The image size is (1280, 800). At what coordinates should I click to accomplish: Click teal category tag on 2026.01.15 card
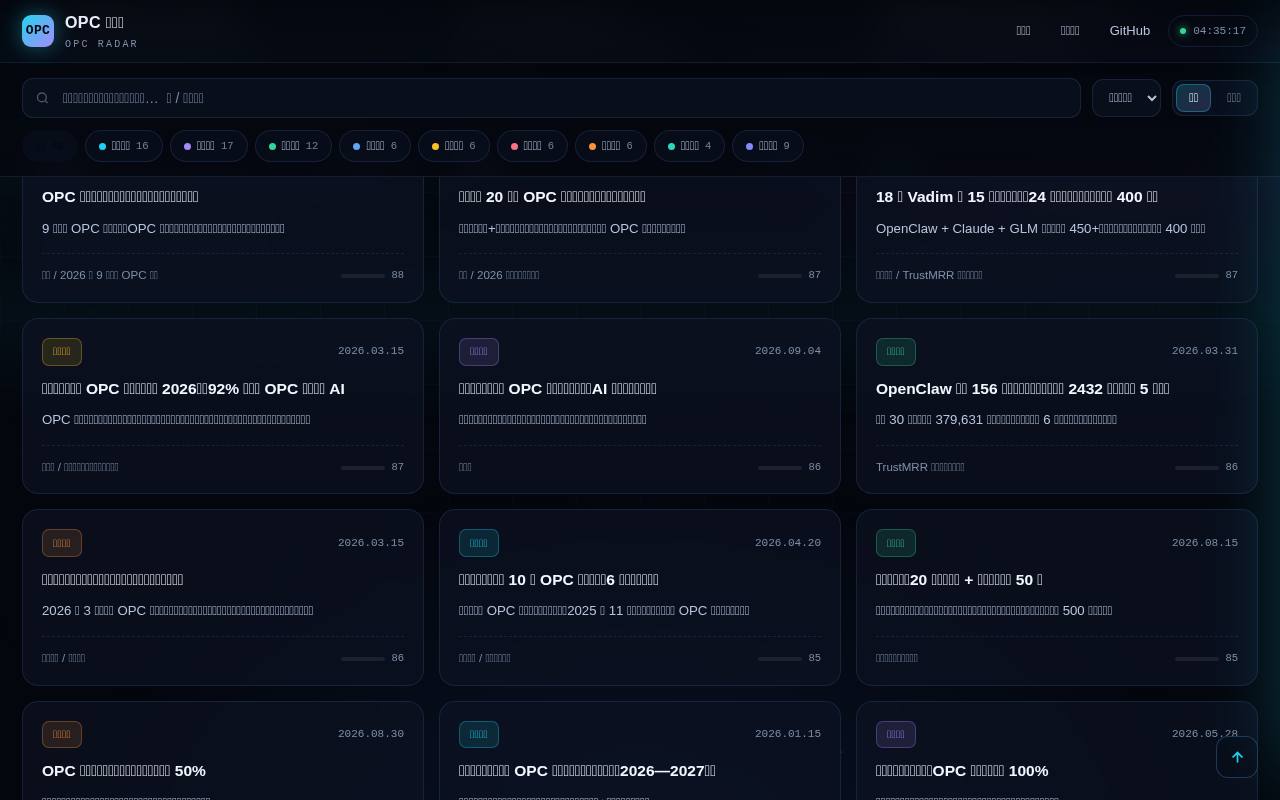coord(479,734)
